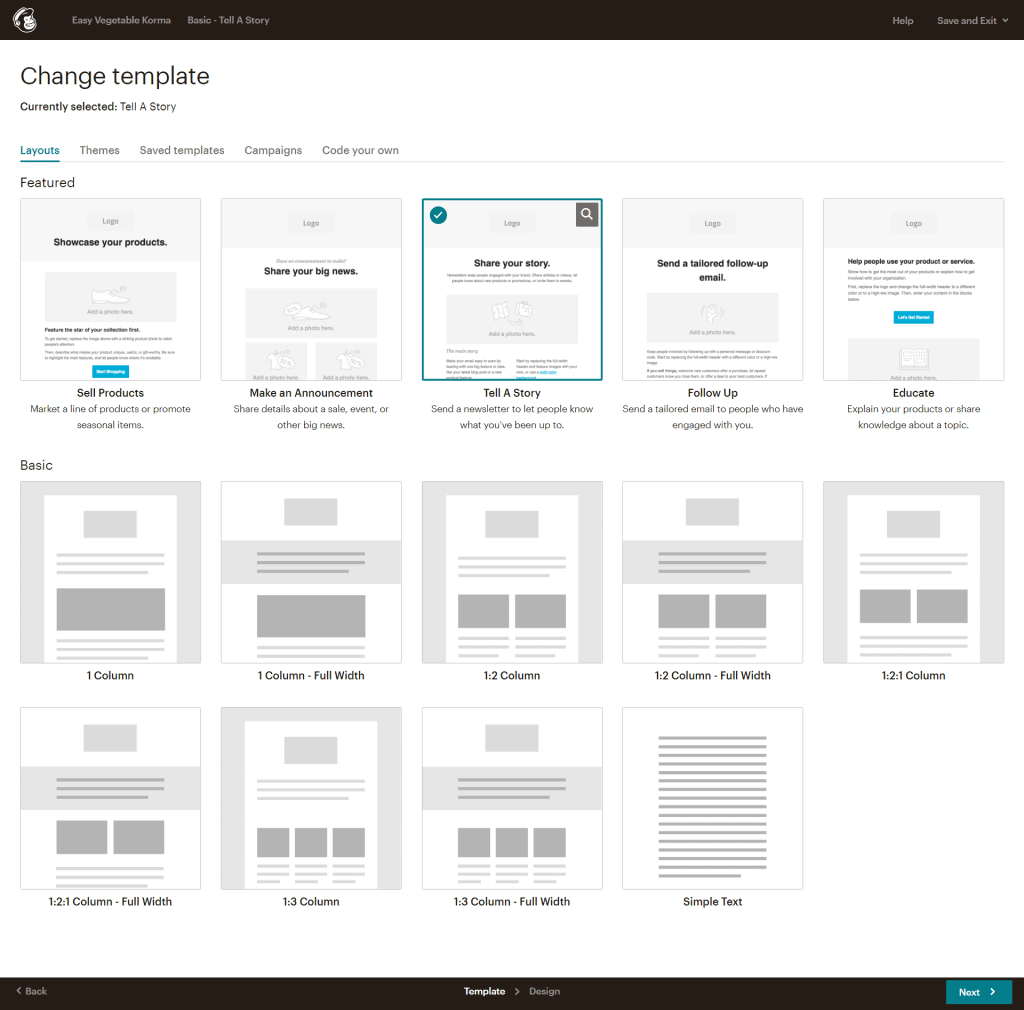Image resolution: width=1024 pixels, height=1010 pixels.
Task: Click the Featured section heading
Action: pyautogui.click(x=47, y=183)
